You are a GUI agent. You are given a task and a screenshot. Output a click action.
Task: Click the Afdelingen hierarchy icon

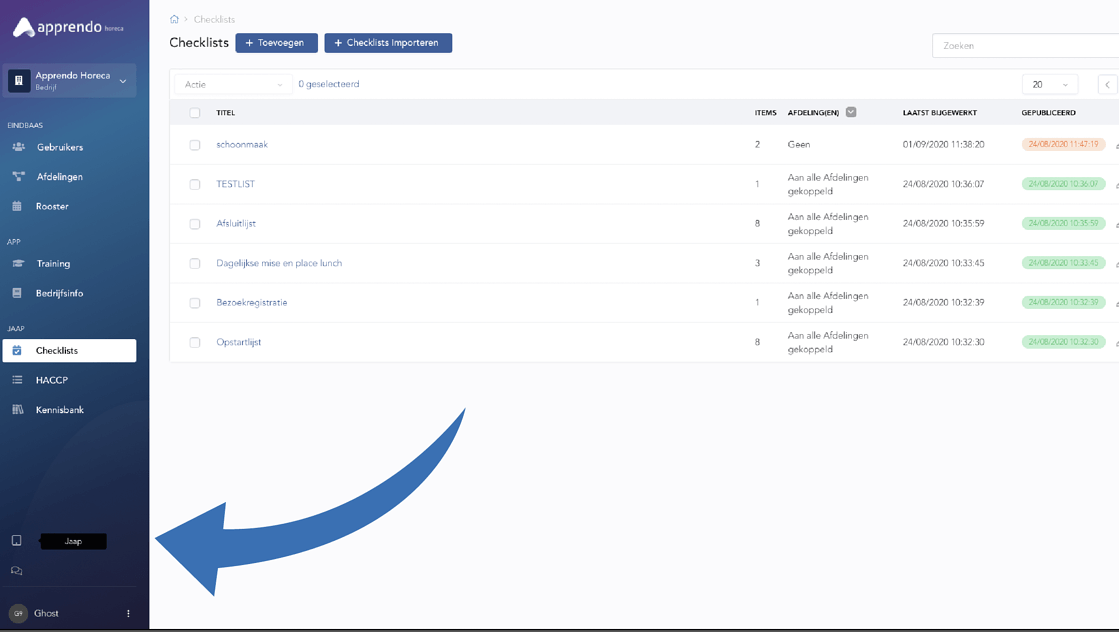(18, 177)
